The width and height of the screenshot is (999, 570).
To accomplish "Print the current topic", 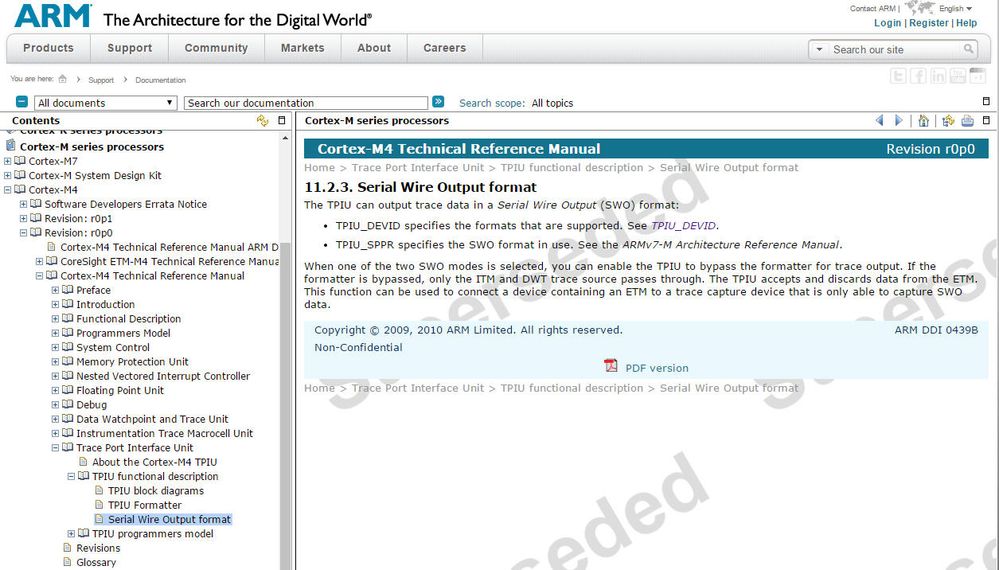I will (x=967, y=120).
